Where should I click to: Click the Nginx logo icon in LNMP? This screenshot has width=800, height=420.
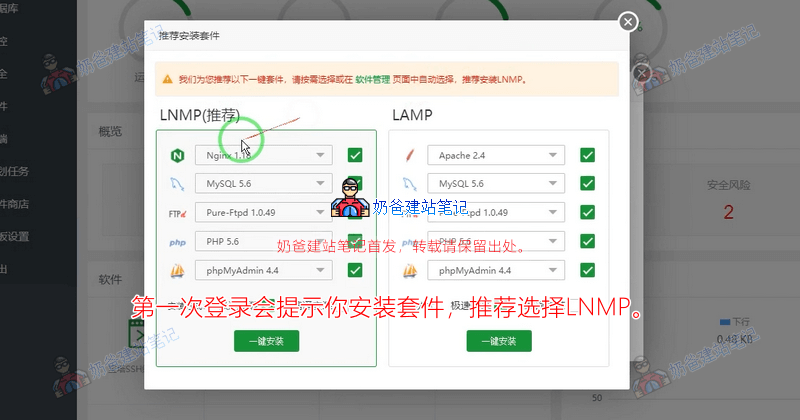tap(177, 155)
